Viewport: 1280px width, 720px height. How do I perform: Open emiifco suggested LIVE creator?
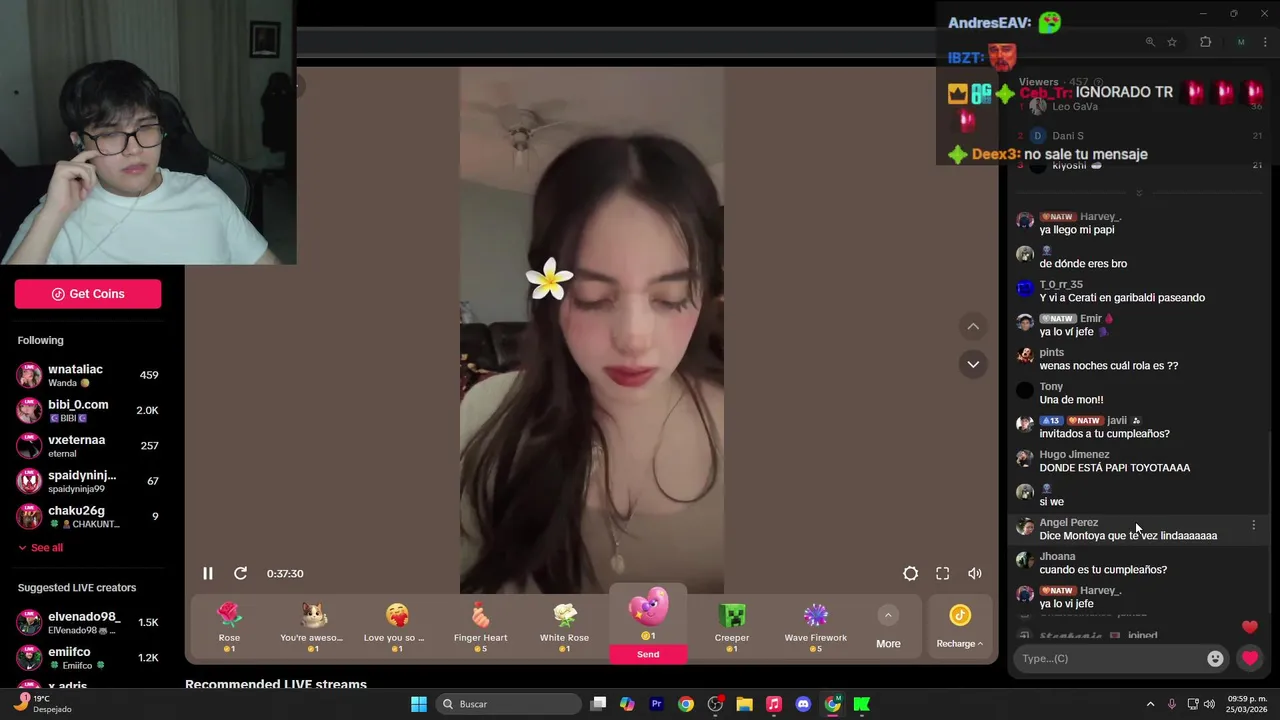[88, 657]
